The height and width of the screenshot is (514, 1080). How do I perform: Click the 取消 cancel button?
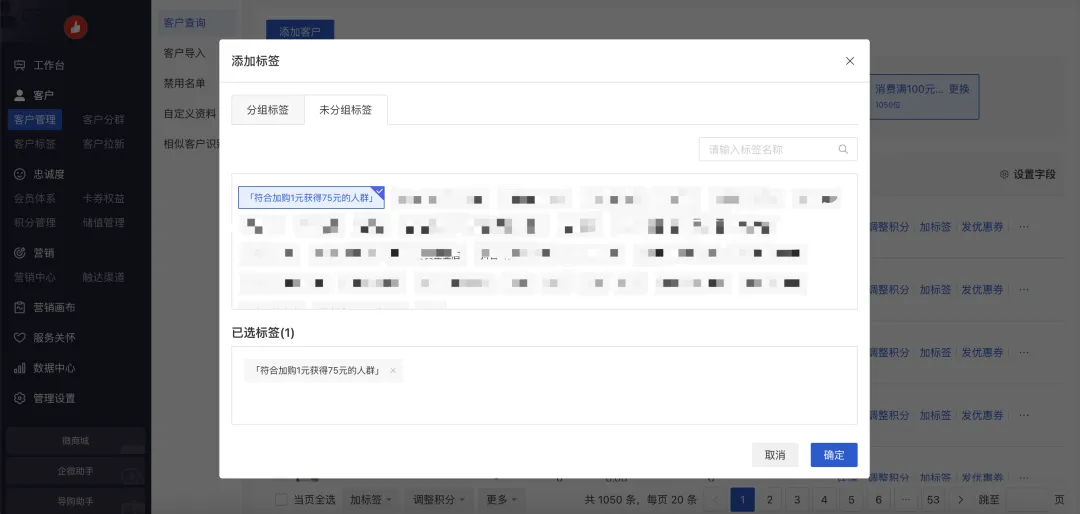775,455
